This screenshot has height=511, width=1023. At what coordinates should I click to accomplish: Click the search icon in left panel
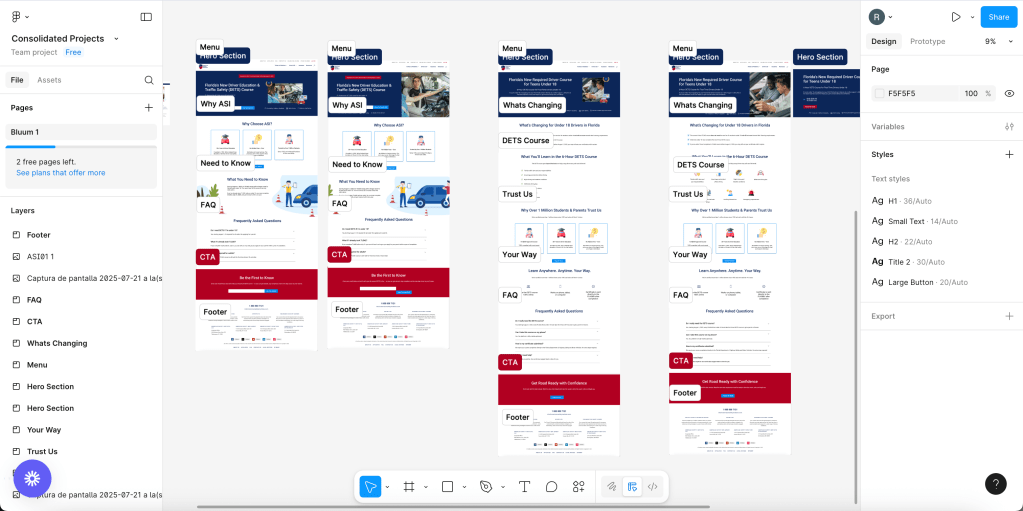pos(149,80)
